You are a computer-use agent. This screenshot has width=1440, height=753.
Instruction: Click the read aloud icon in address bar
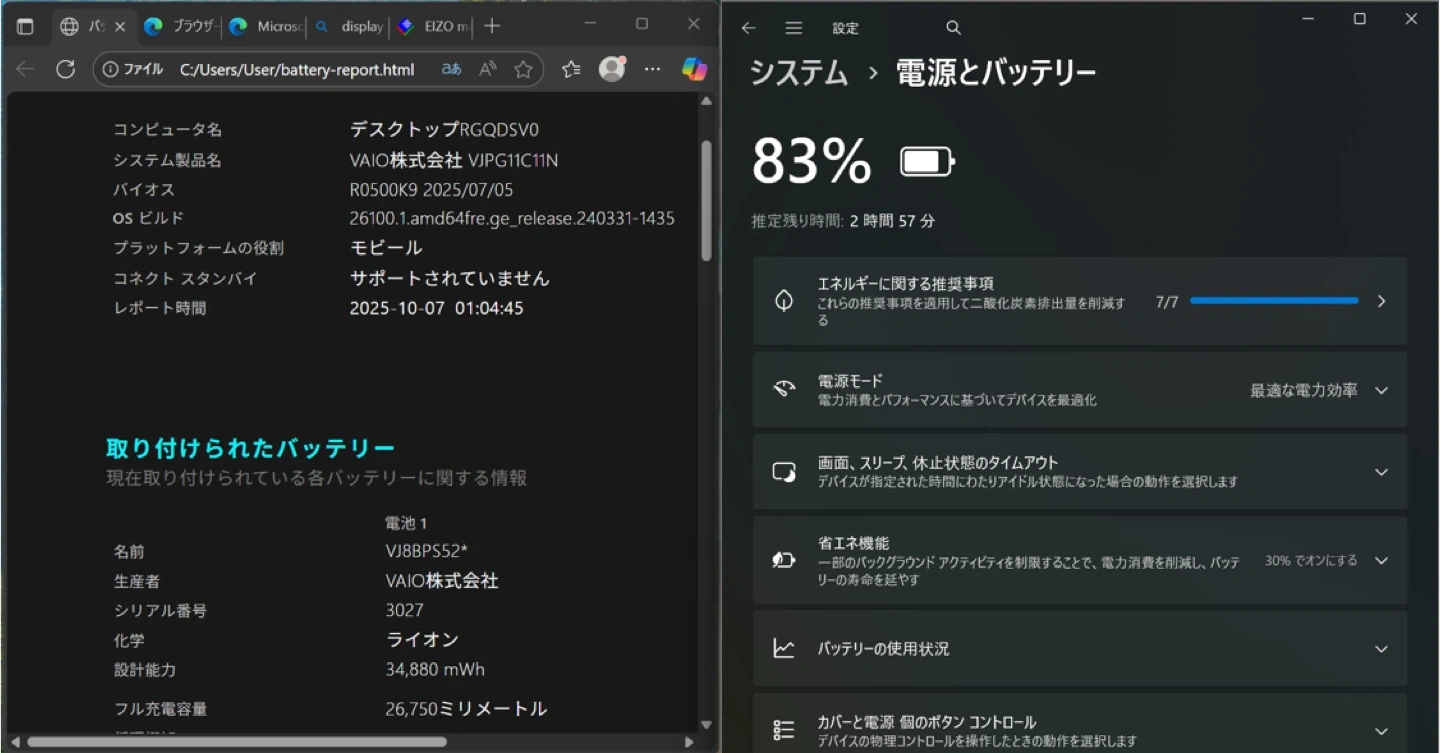487,69
